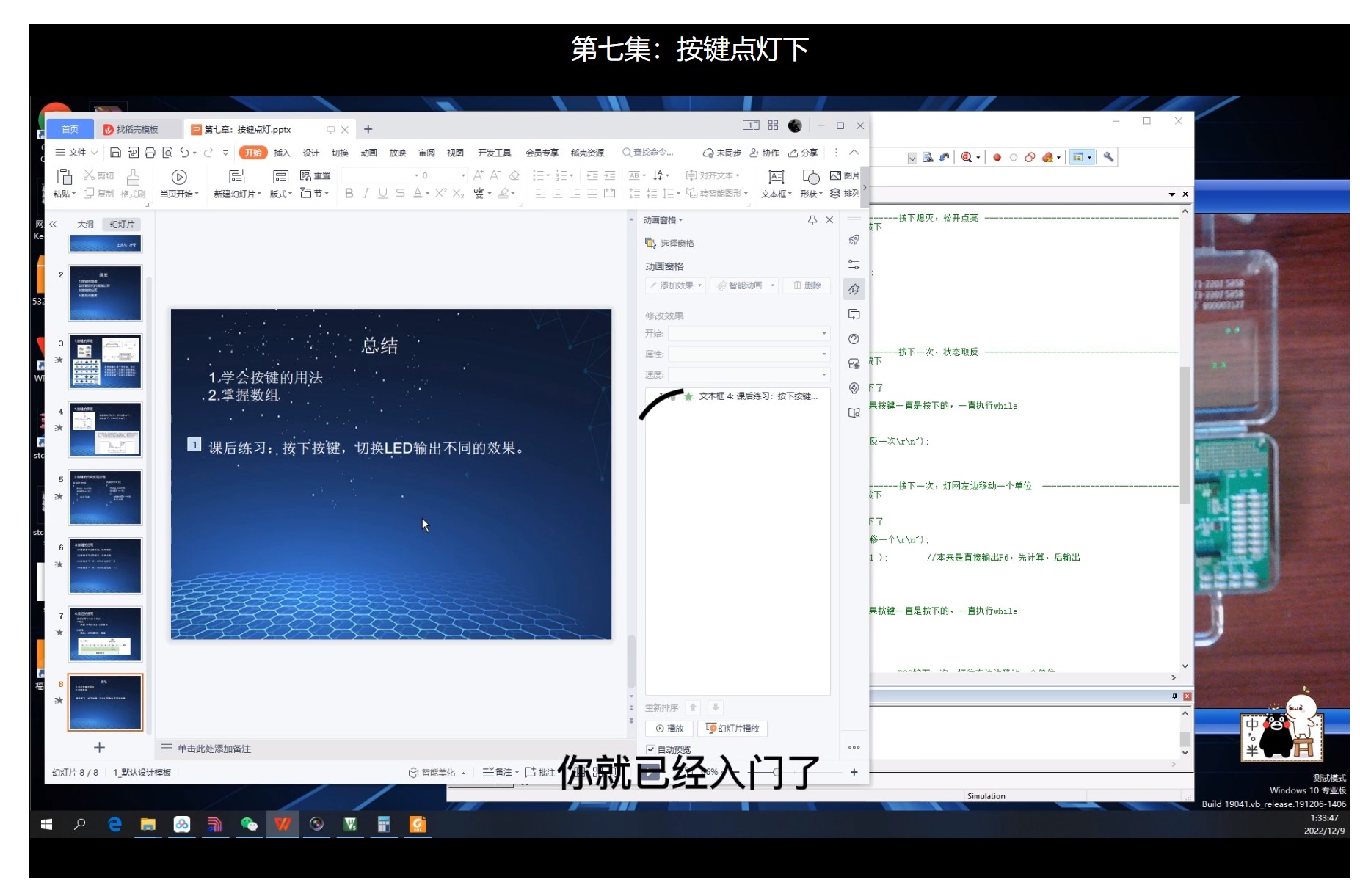Open the 速度 speed dropdown
This screenshot has height=896, width=1360.
[x=749, y=375]
